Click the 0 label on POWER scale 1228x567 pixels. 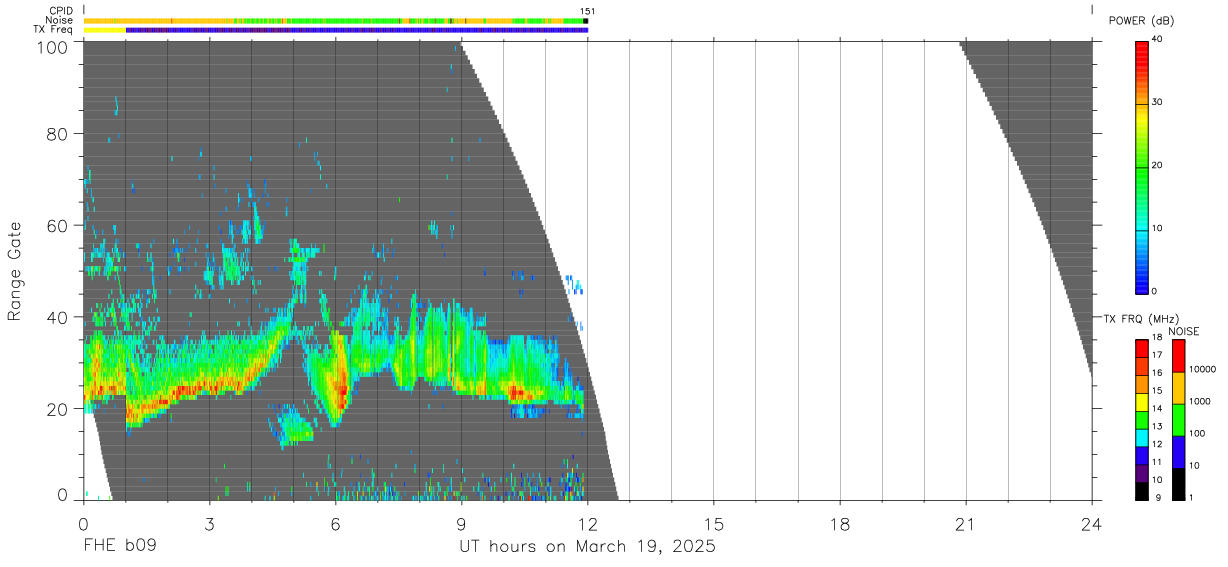click(x=1155, y=291)
